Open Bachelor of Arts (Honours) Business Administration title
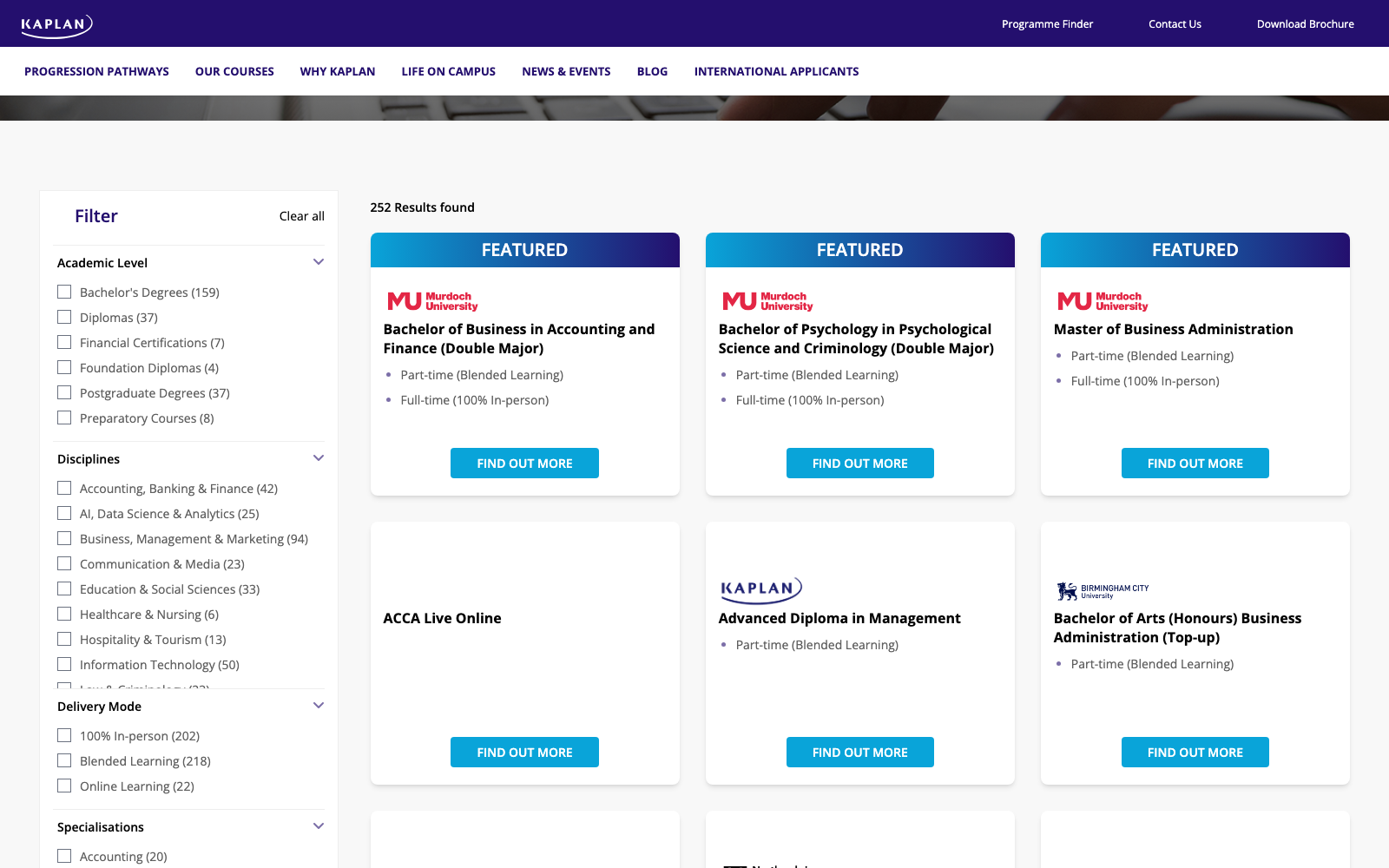The image size is (1389, 868). (1177, 628)
